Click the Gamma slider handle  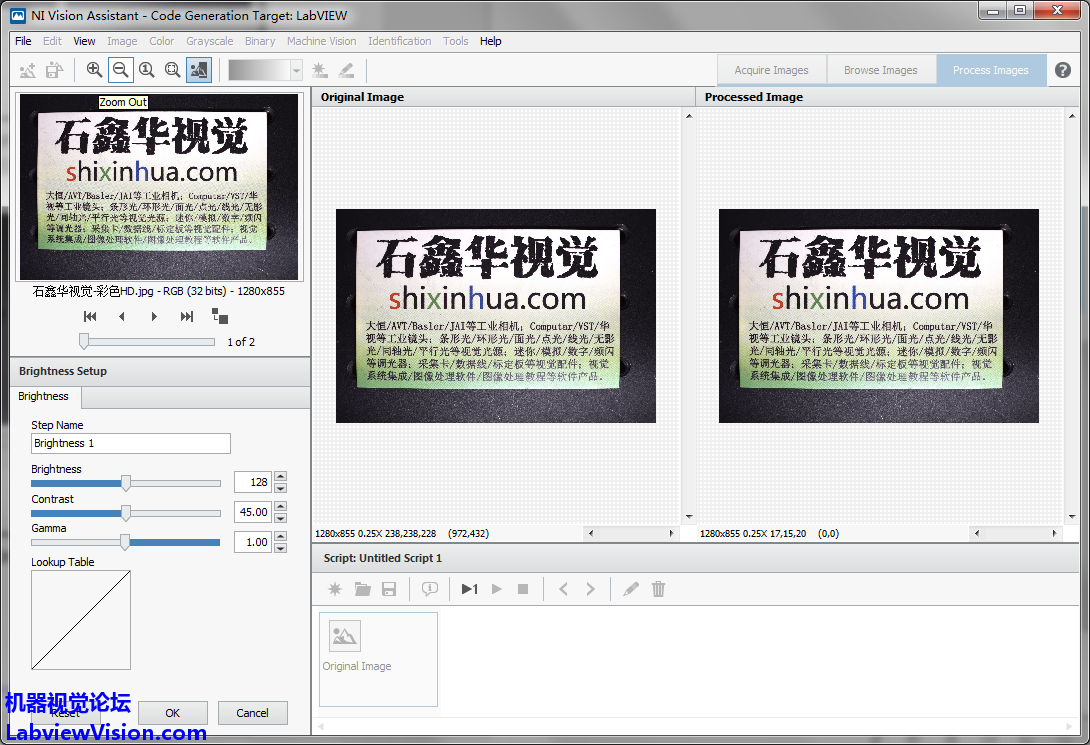point(124,542)
